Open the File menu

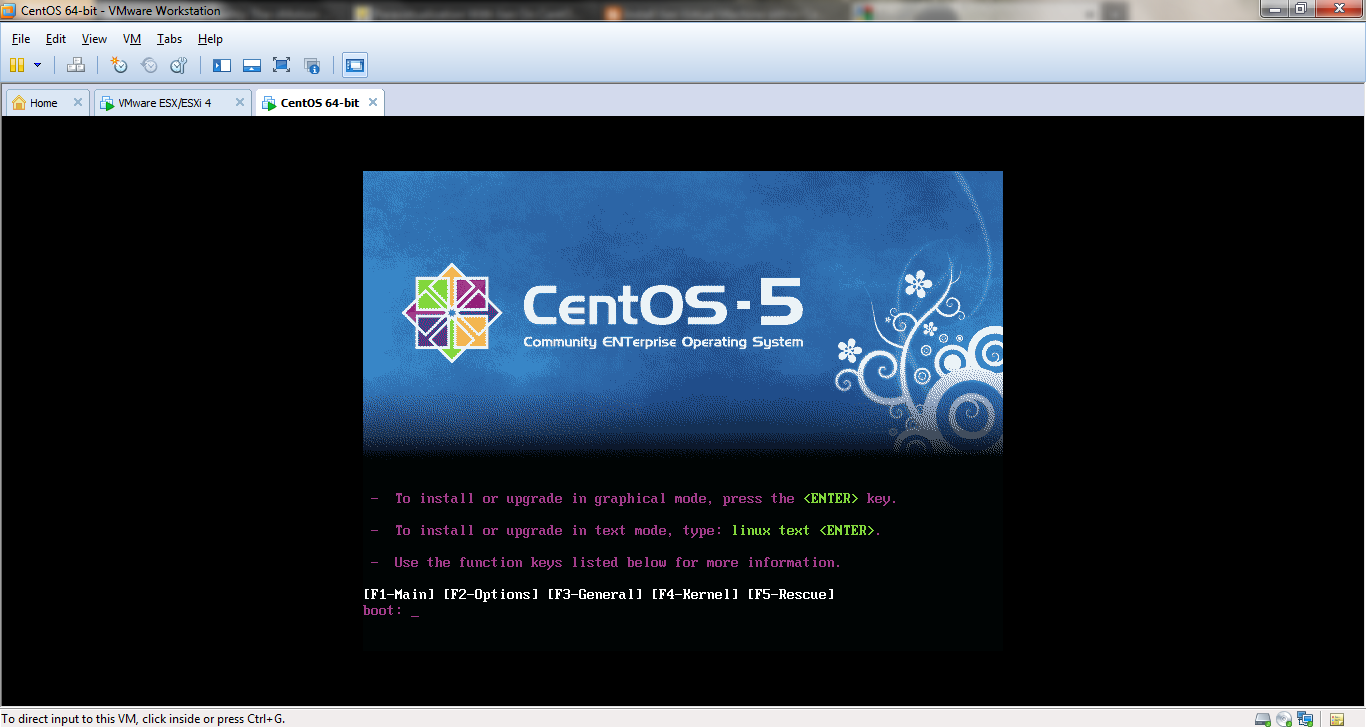click(x=21, y=39)
